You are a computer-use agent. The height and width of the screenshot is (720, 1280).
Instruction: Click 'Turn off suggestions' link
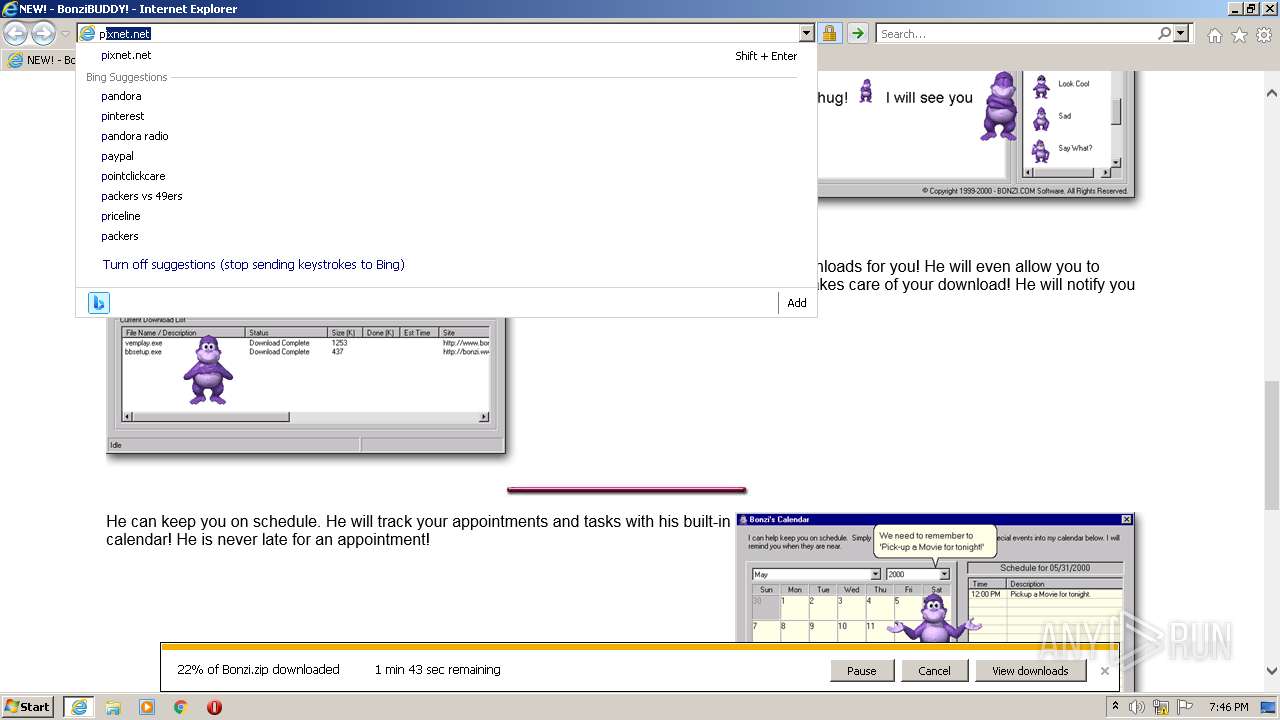[x=253, y=265]
